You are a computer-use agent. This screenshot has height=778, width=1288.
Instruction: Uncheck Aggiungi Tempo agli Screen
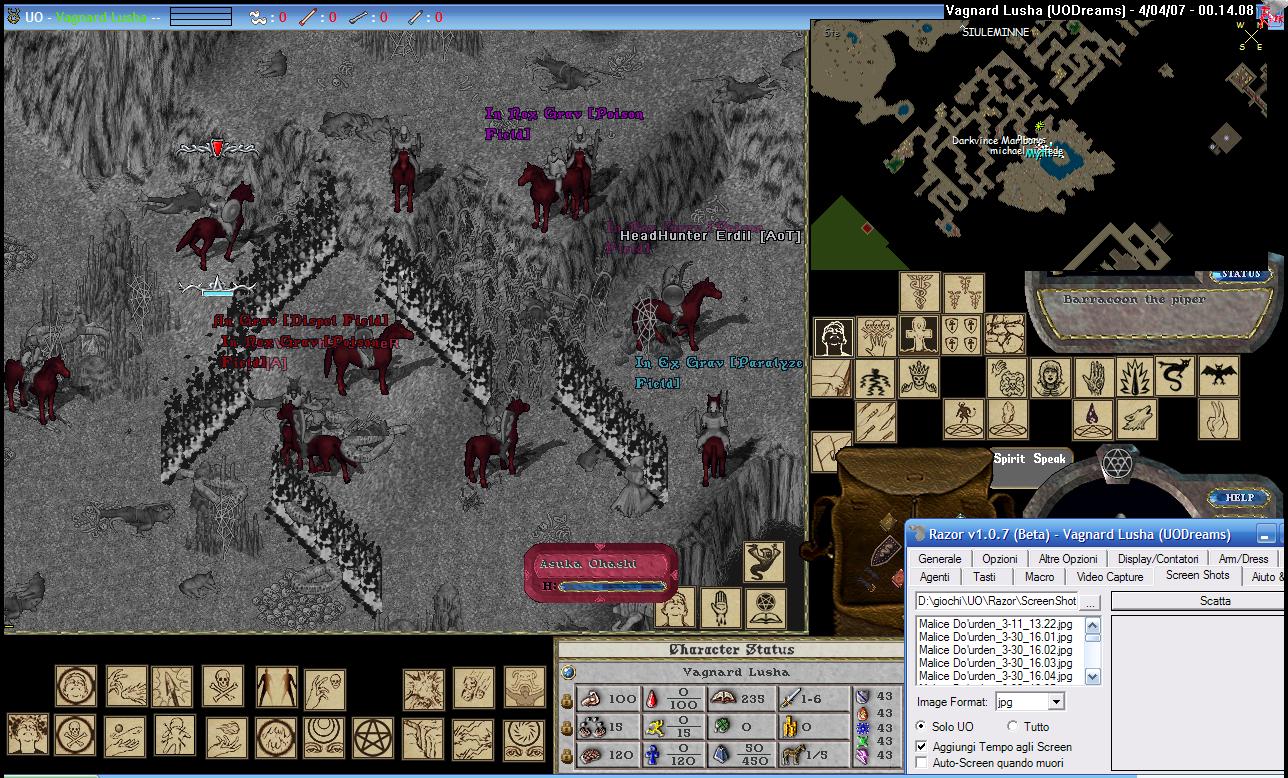pos(921,746)
